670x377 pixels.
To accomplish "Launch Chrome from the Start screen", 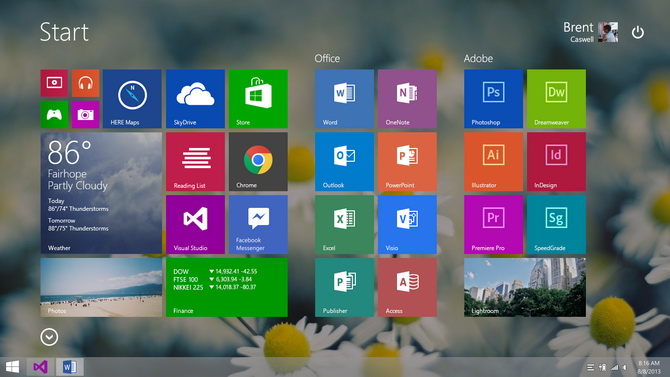I will point(258,162).
